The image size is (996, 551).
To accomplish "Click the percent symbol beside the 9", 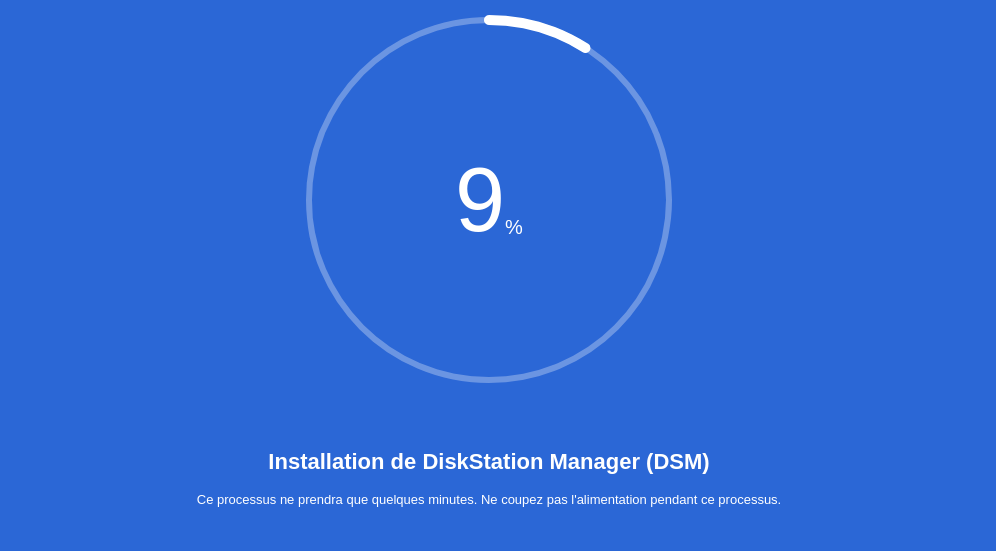I will click(x=514, y=227).
